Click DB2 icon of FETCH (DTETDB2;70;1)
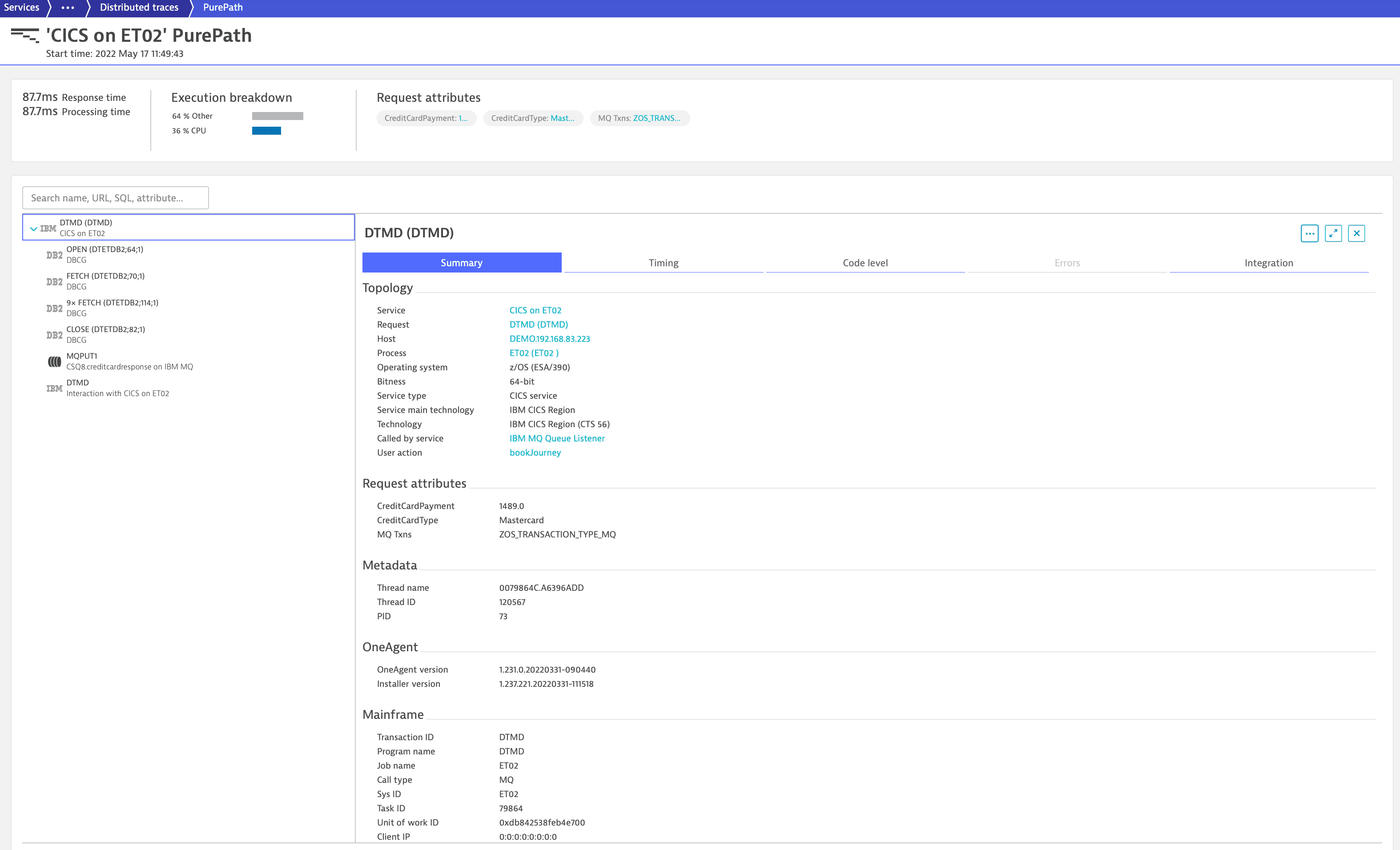Viewport: 1400px width, 850px height. (55, 282)
